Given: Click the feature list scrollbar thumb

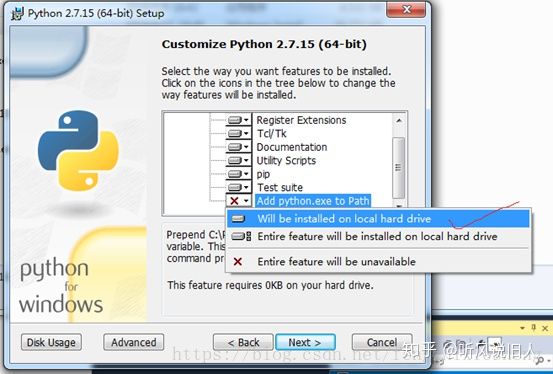Looking at the screenshot, I should point(399,168).
